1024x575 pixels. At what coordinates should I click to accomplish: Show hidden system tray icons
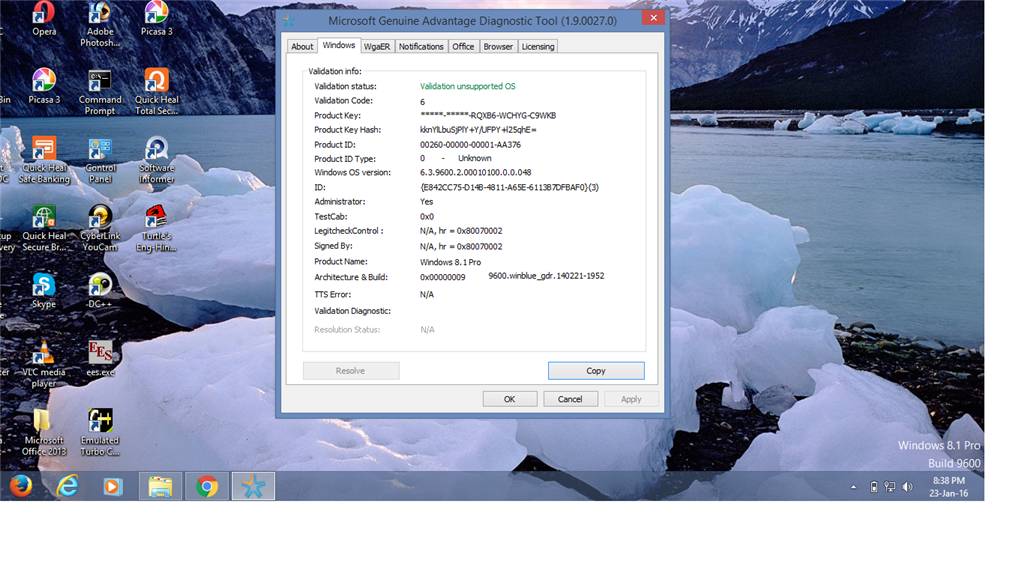853,487
